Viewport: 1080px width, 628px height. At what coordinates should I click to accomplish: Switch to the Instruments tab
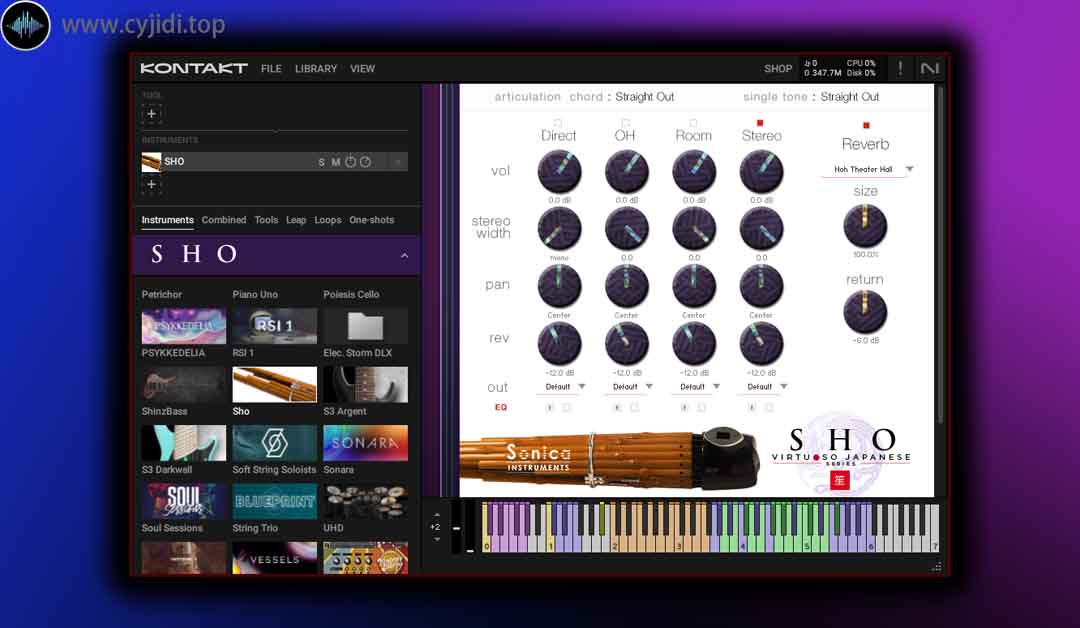(x=167, y=220)
